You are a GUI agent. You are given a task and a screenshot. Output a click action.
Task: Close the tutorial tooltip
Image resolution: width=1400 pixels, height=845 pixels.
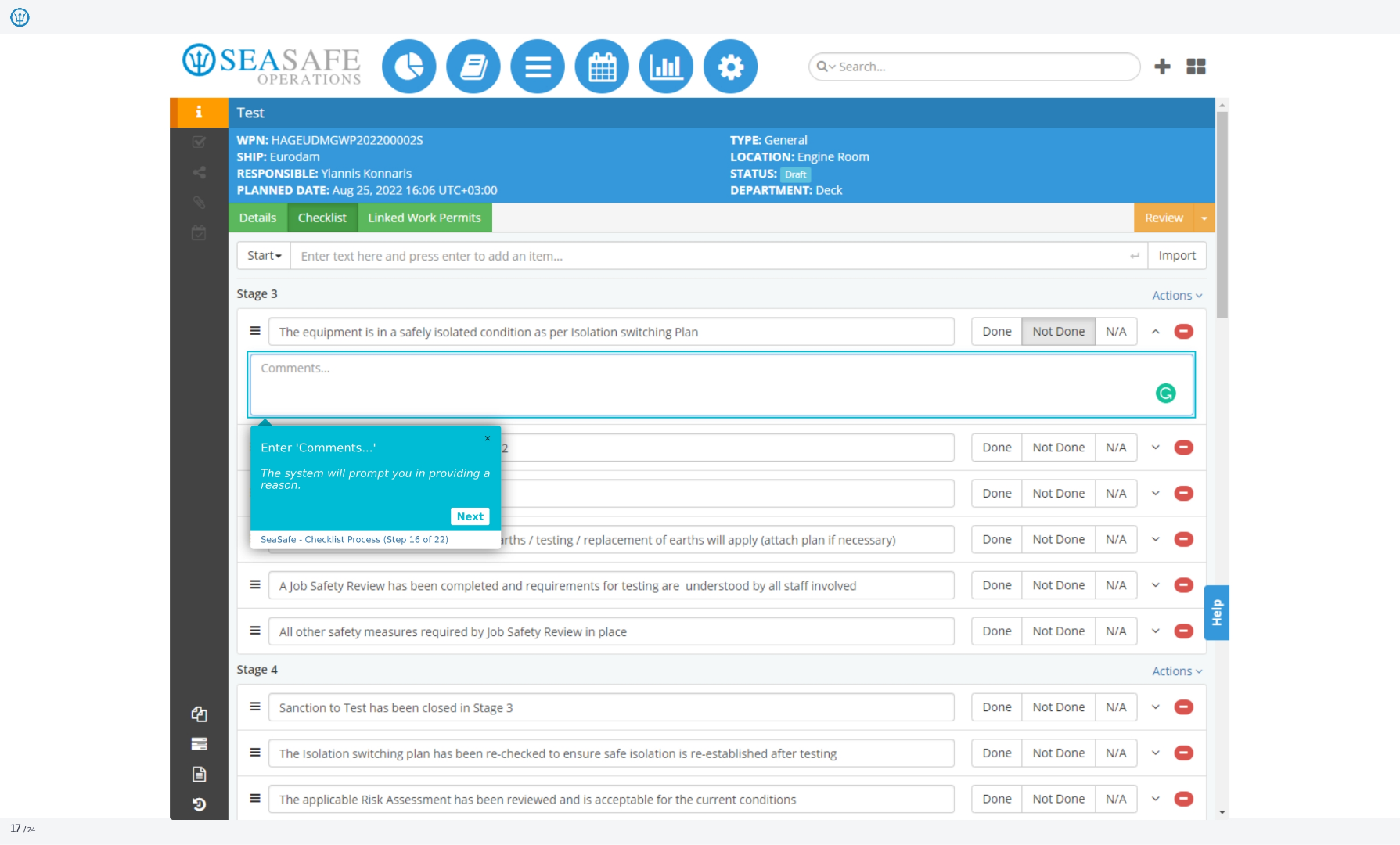click(488, 438)
